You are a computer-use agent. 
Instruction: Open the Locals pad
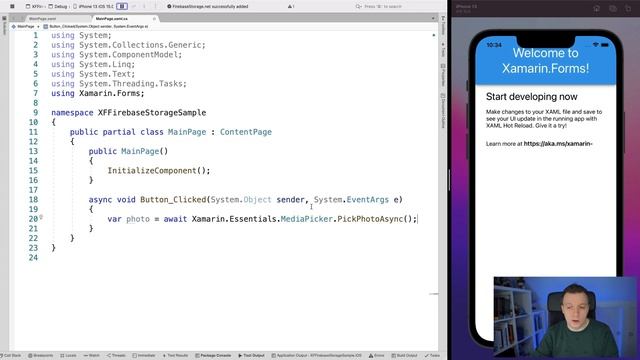coord(68,356)
